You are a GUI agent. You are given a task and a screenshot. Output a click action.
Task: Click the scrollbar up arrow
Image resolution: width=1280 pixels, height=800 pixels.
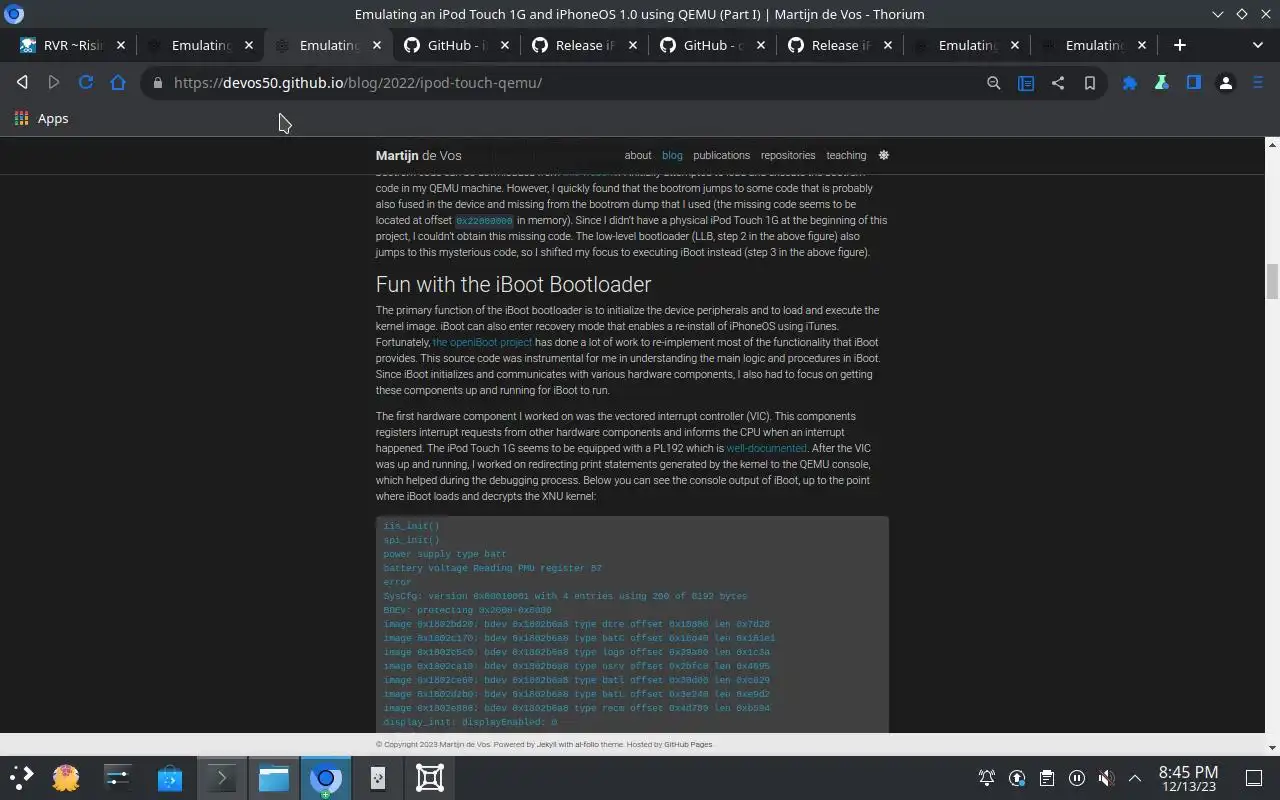coord(1272,143)
